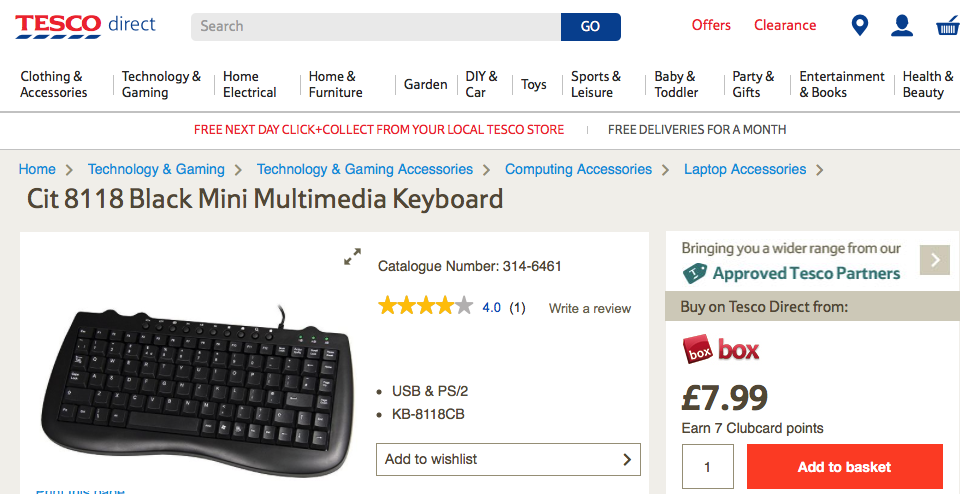960x494 pixels.
Task: Click the account profile icon
Action: tap(902, 26)
